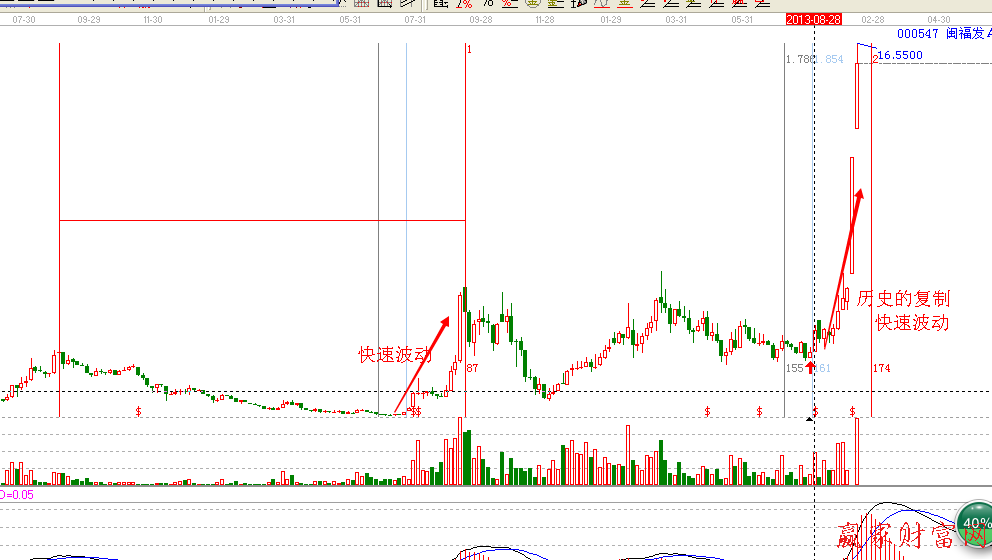992x560 pixels.
Task: Click the 09-29 date on the time axis
Action: 88,19
